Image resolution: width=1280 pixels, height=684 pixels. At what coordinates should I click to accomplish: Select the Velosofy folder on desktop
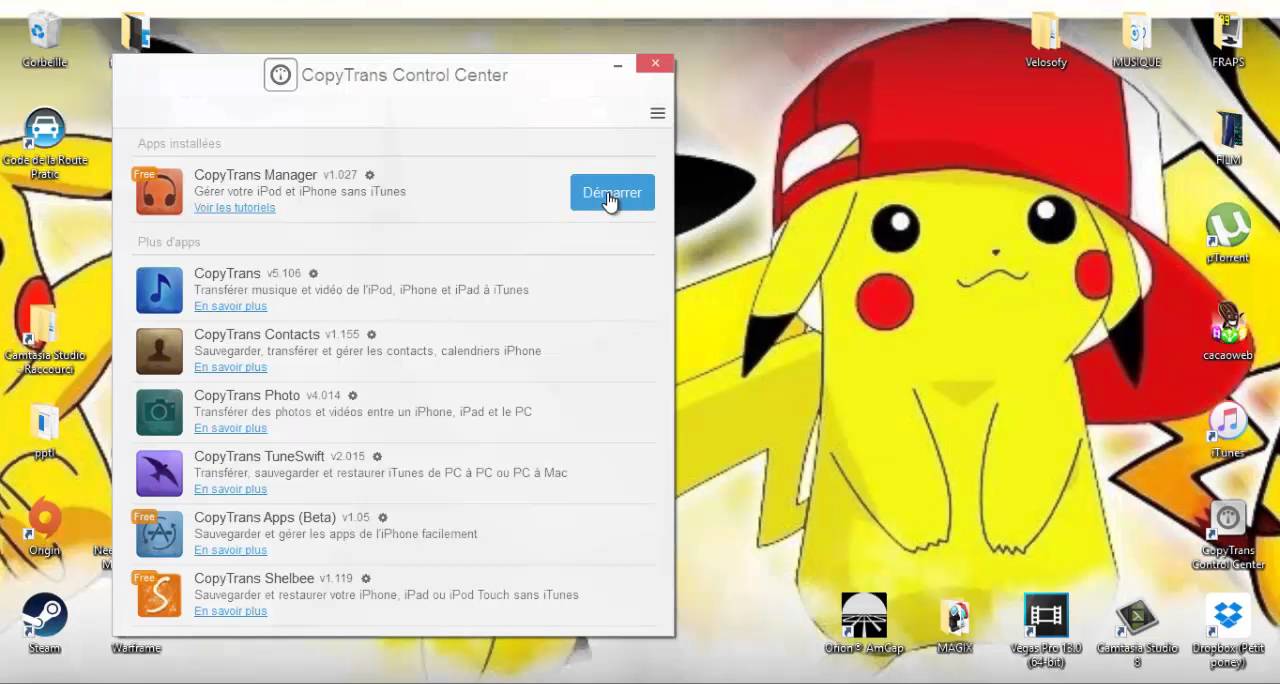(x=1045, y=40)
